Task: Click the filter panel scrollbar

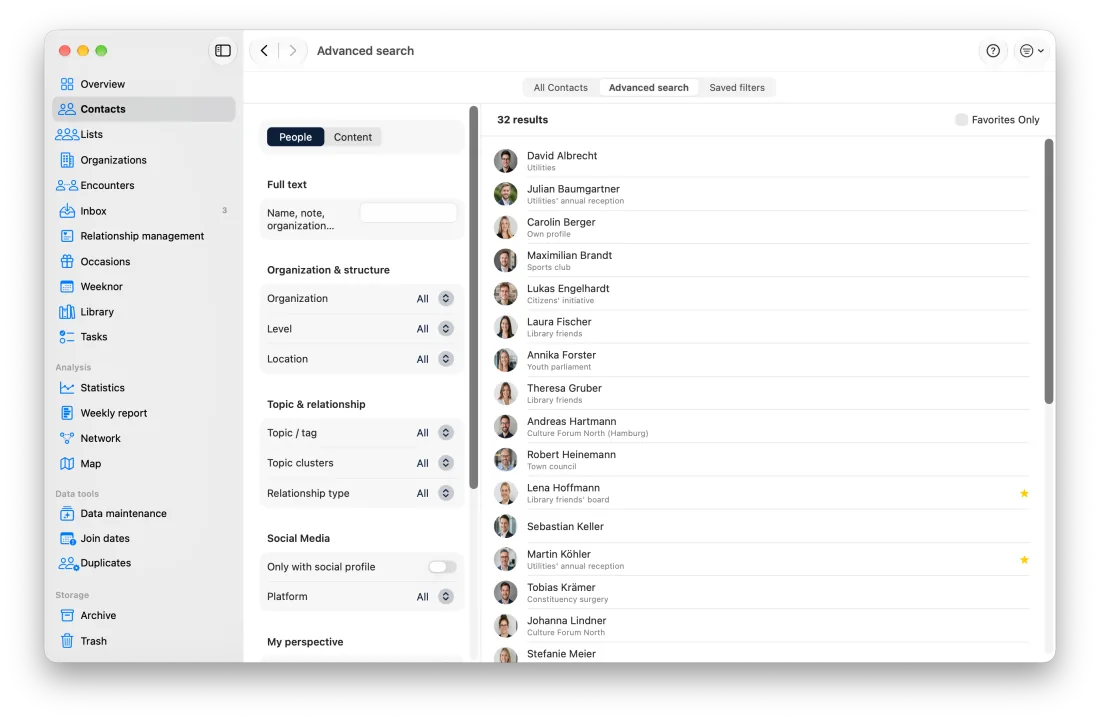Action: 474,297
